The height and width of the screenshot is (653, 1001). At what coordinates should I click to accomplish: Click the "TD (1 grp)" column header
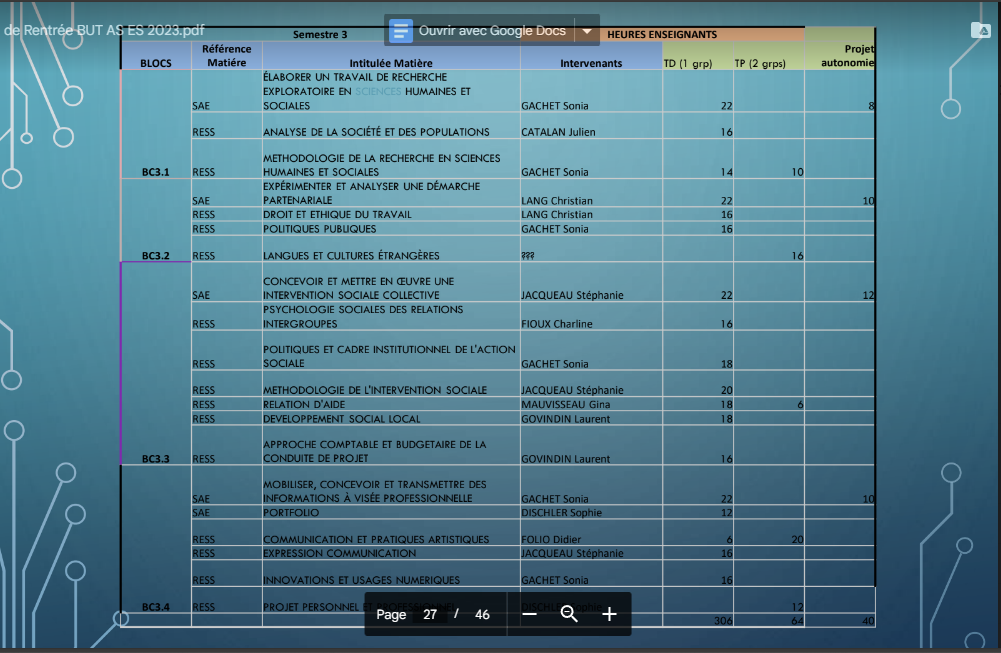688,63
